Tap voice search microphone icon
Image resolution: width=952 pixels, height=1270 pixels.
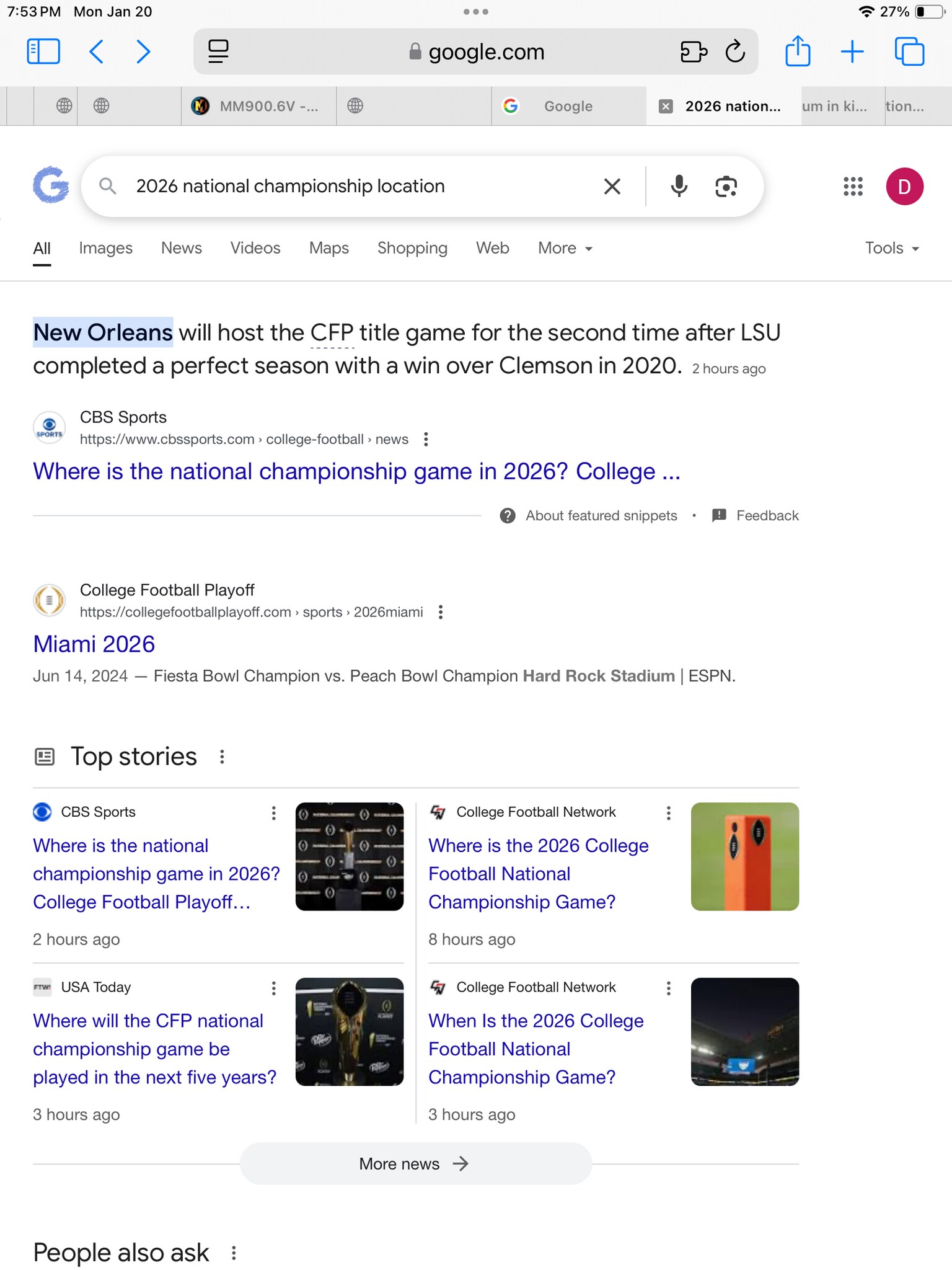[x=679, y=186]
